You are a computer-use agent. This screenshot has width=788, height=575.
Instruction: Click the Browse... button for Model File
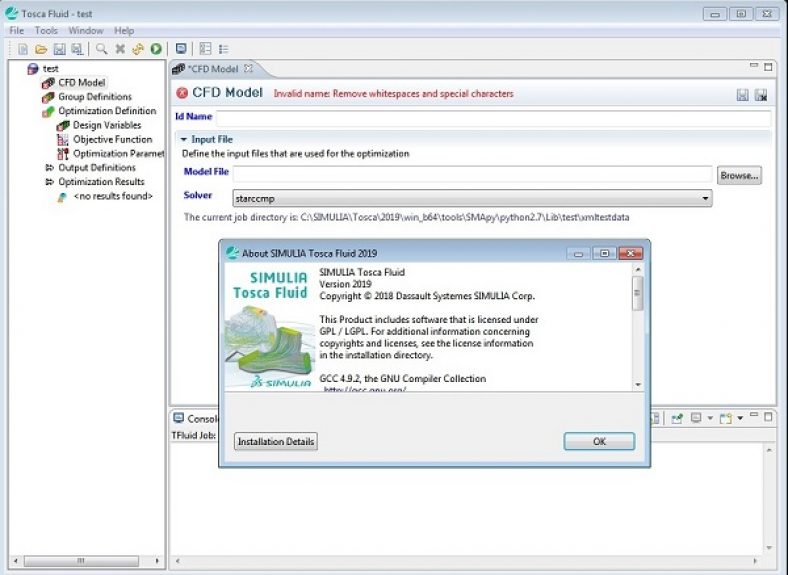739,175
